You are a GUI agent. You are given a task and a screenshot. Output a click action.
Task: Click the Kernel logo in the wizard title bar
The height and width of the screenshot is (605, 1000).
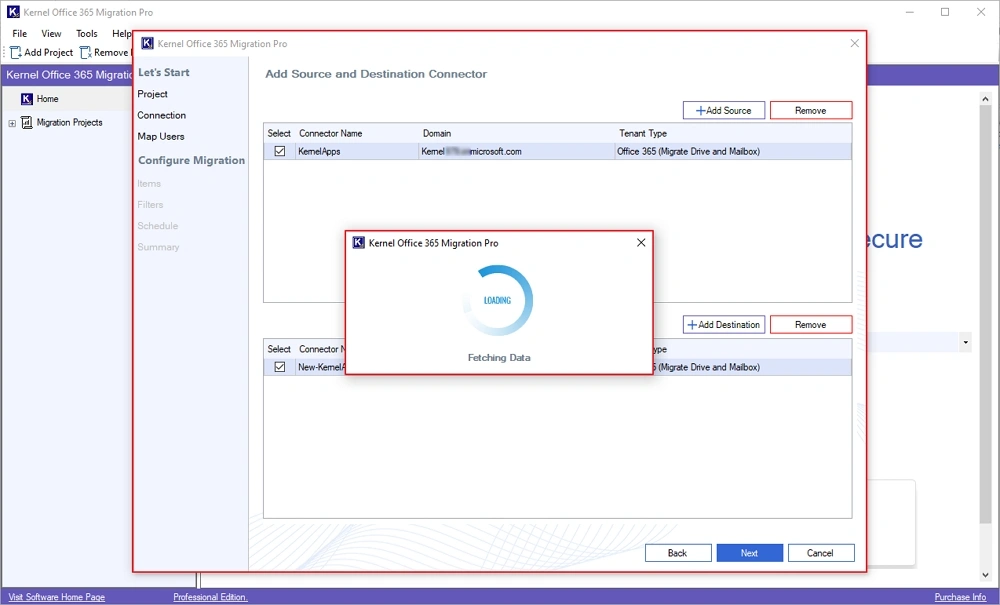tap(148, 44)
